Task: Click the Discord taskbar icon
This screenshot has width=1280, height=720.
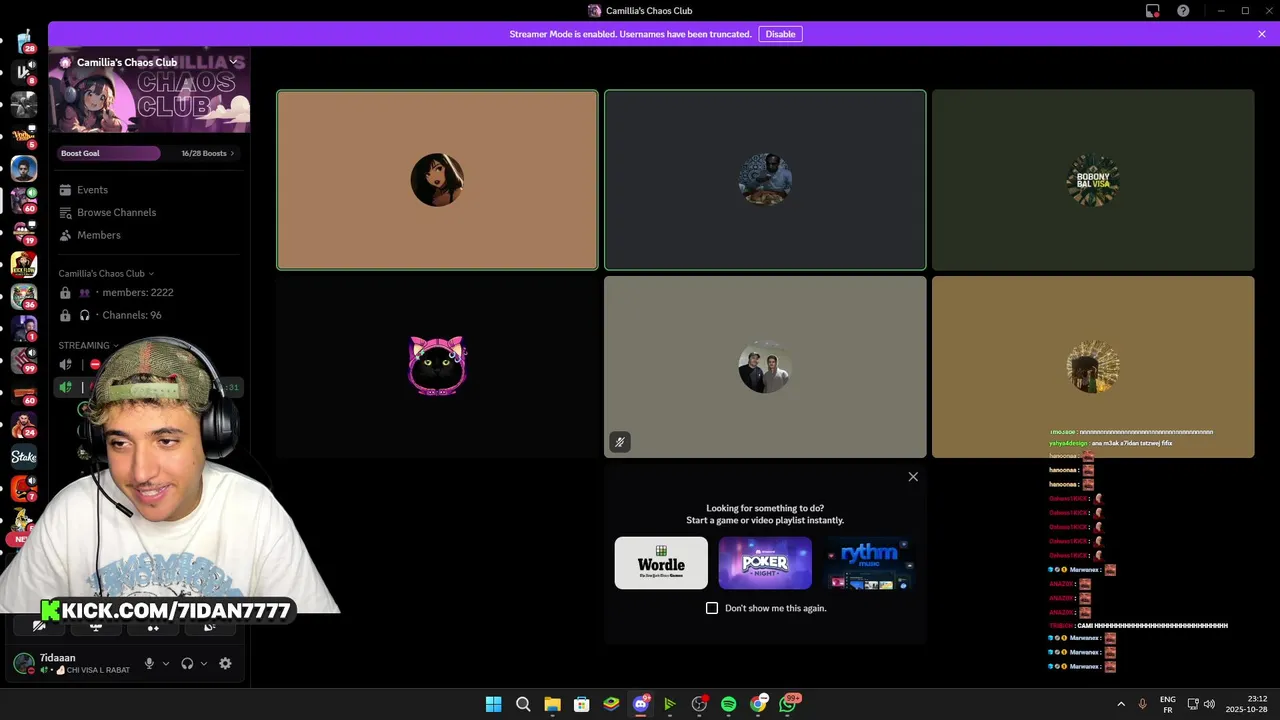Action: (x=641, y=704)
